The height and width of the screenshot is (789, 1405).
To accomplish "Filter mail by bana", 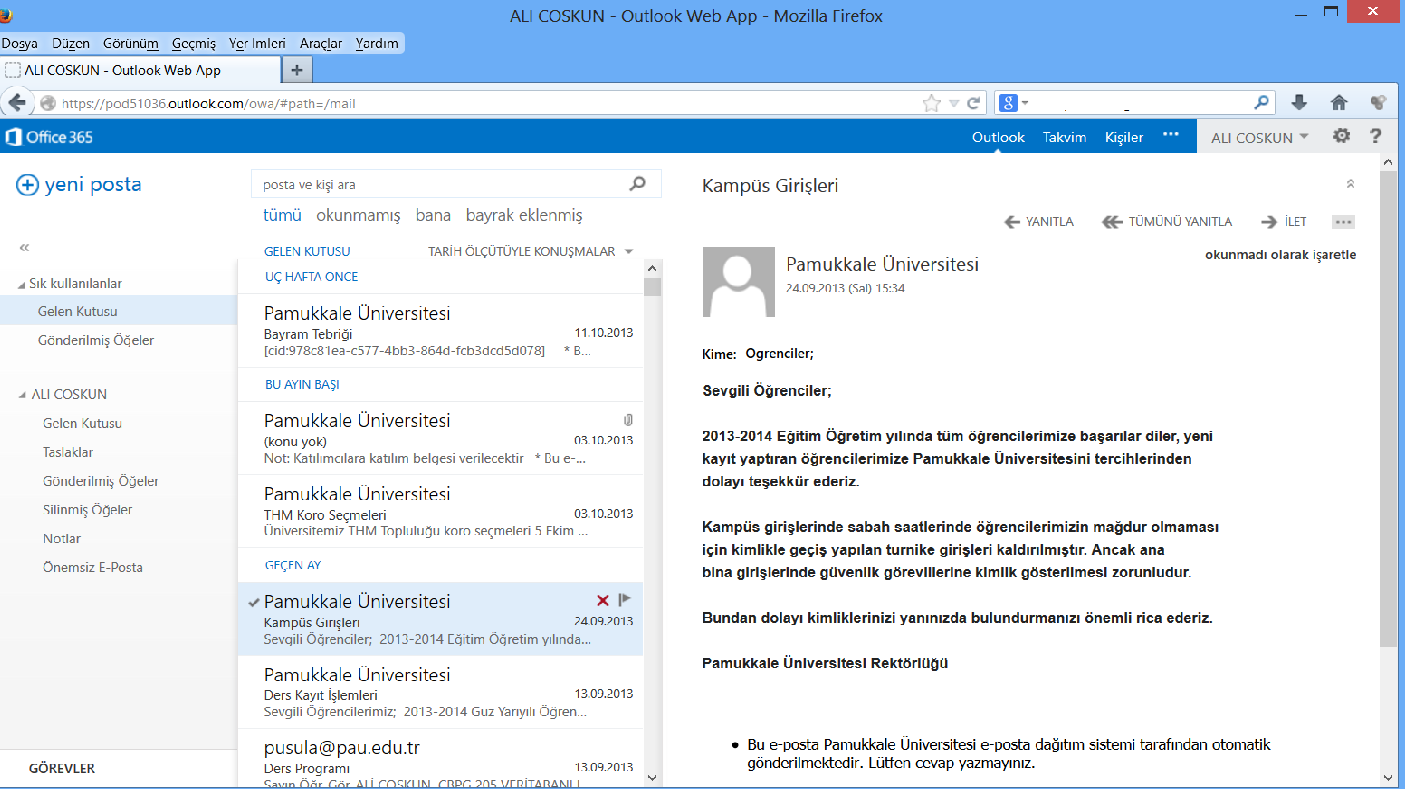I will tap(433, 215).
